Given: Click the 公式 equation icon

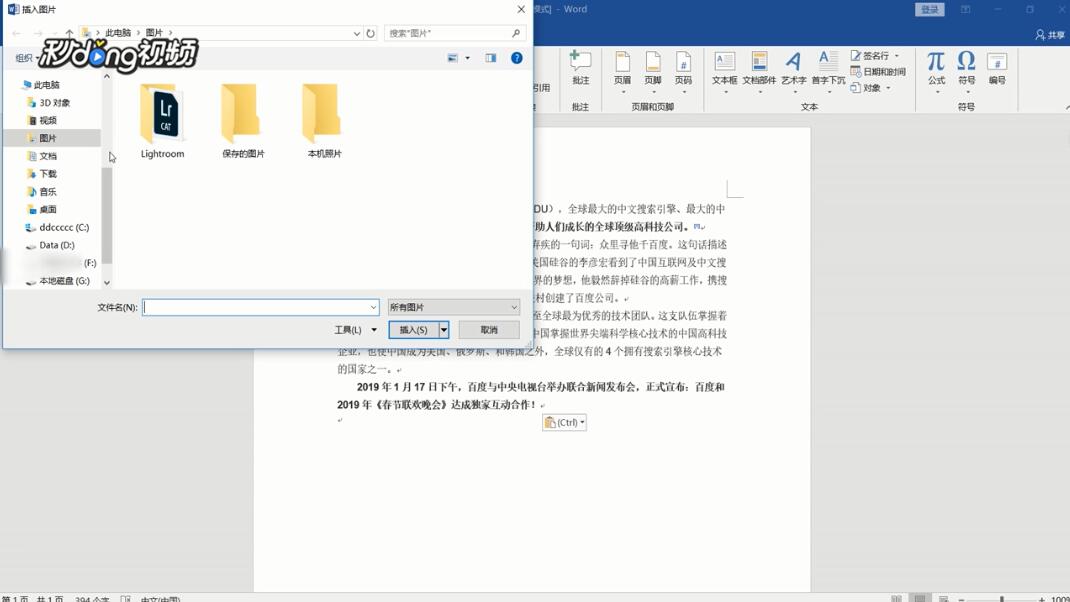Looking at the screenshot, I should click(x=936, y=70).
